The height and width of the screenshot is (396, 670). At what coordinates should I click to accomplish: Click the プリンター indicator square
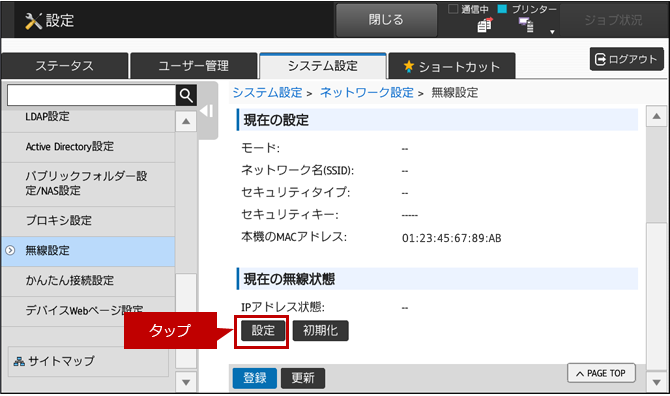coord(502,9)
